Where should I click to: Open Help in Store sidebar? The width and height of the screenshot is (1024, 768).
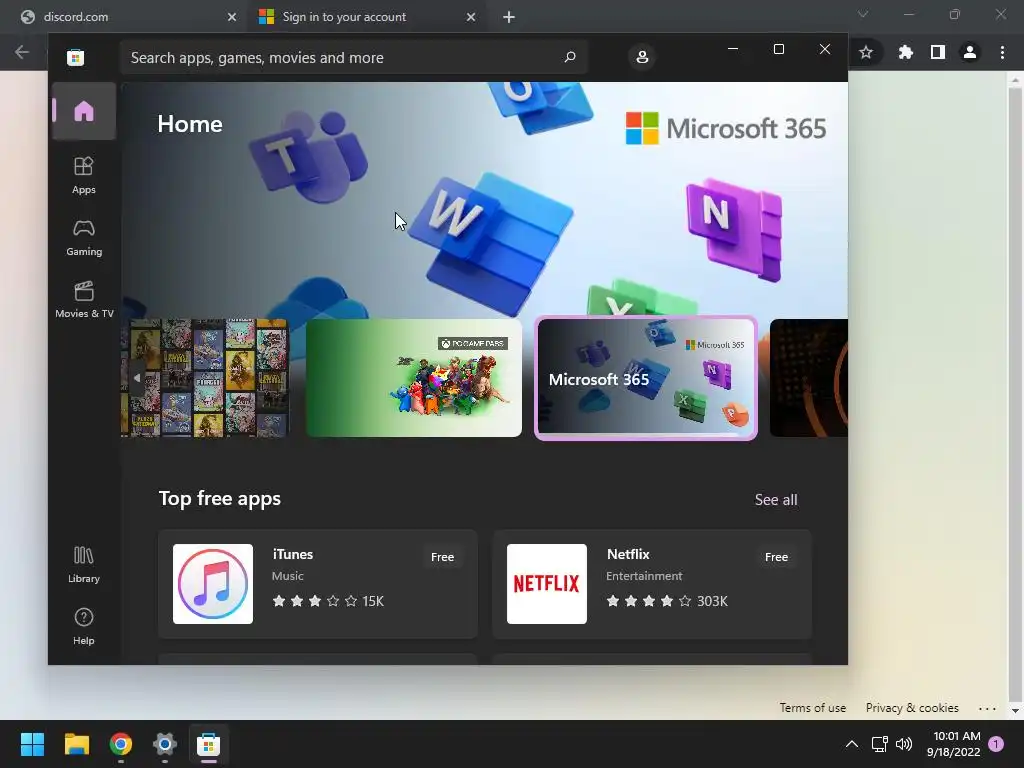(84, 627)
